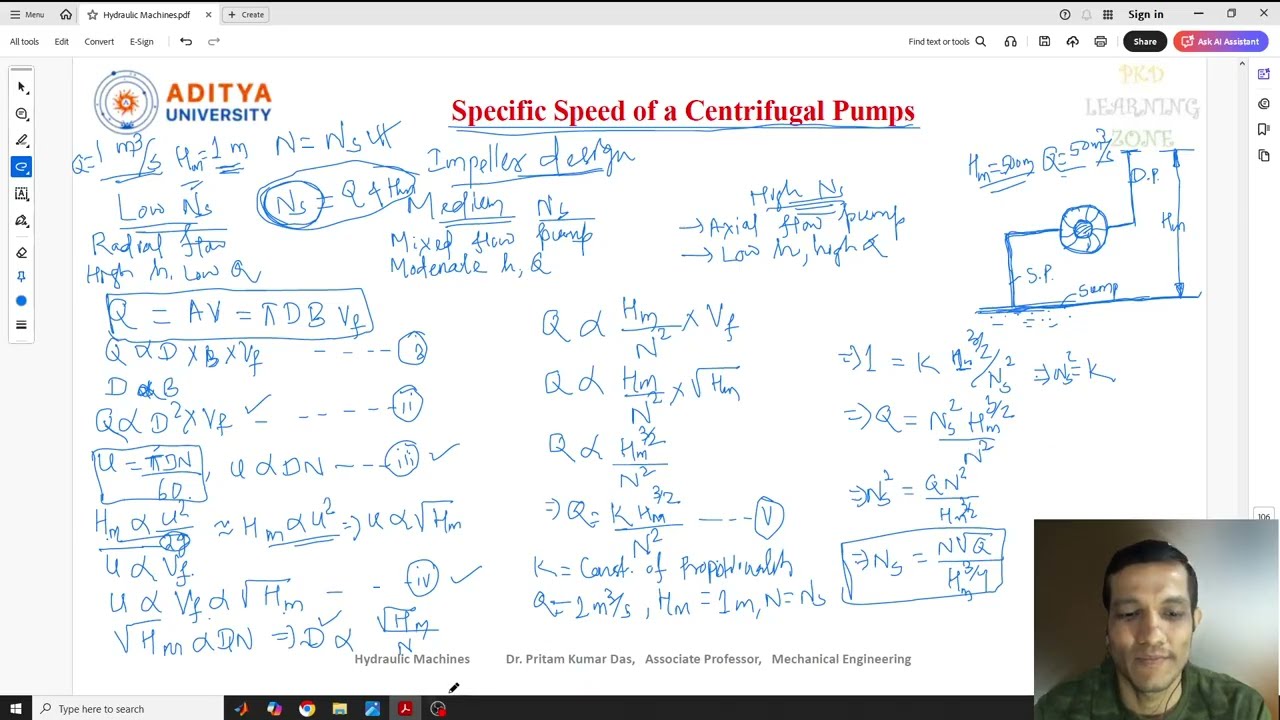Click the Aditya University logo
Screen dimensions: 1280x720
[x=183, y=101]
